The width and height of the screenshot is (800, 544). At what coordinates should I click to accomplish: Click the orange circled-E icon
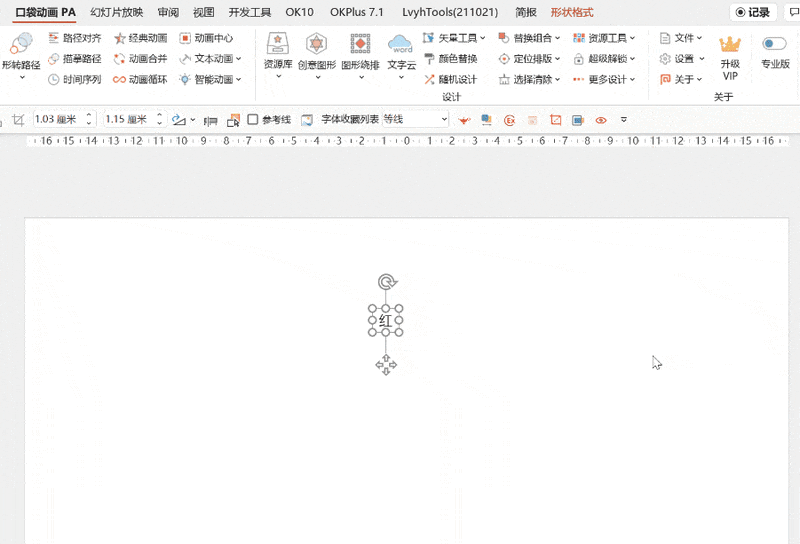click(509, 120)
